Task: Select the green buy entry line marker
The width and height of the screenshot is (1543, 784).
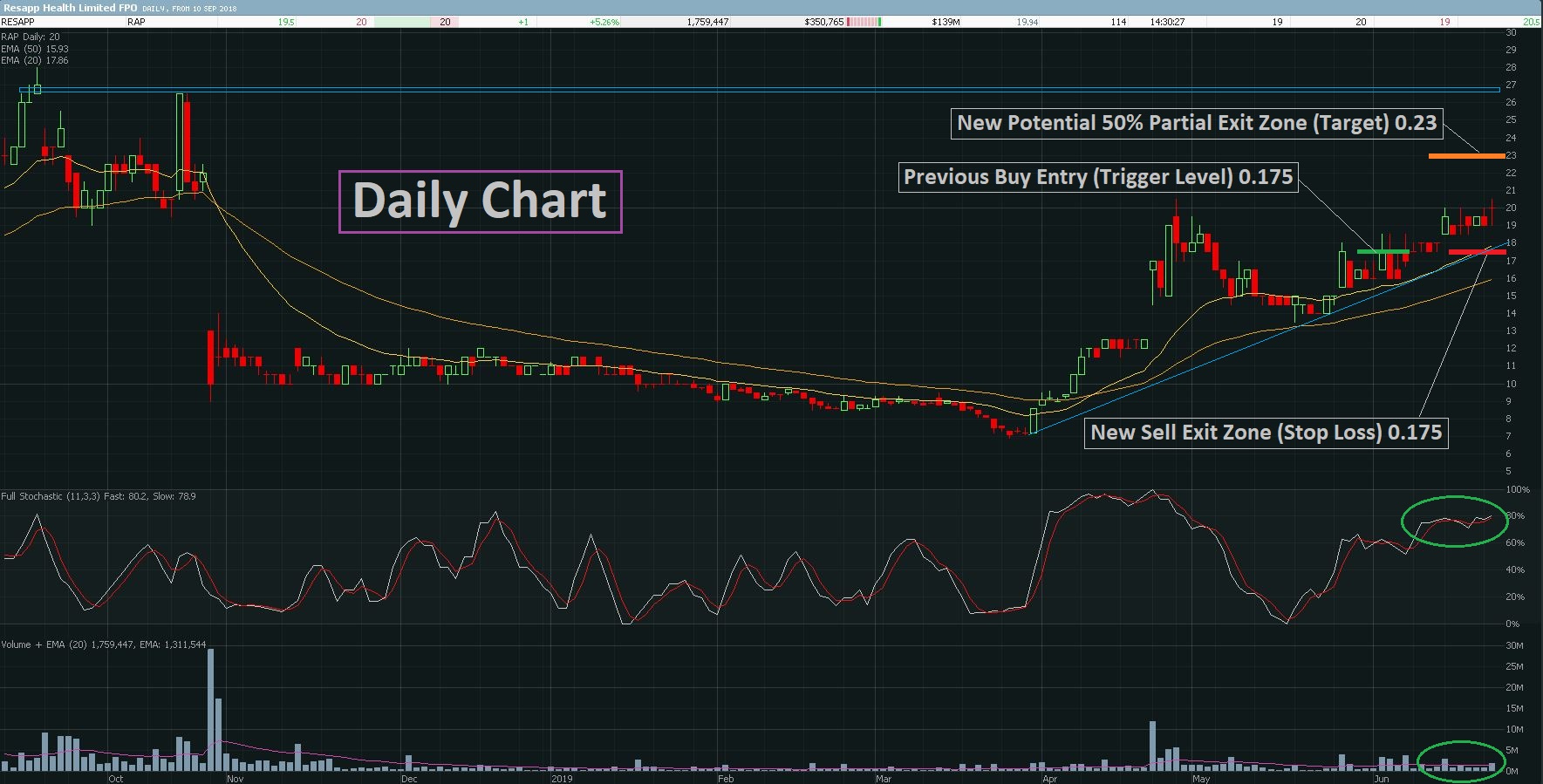Action: [x=1383, y=252]
